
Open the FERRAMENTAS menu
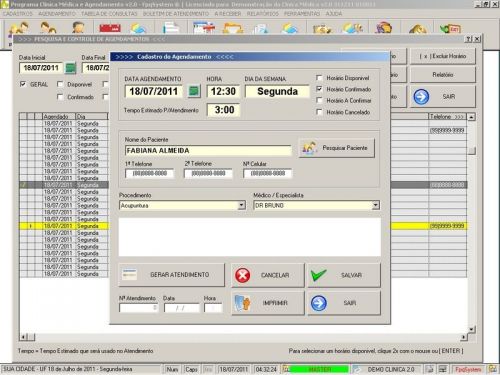pos(302,14)
